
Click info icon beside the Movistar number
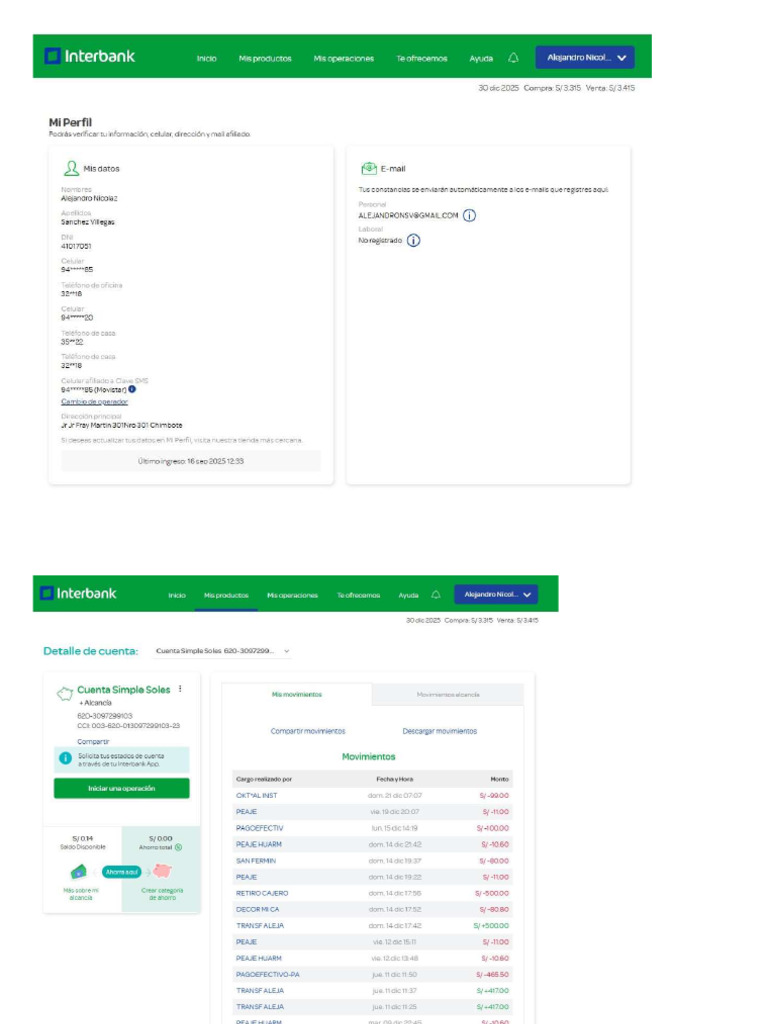tap(132, 389)
